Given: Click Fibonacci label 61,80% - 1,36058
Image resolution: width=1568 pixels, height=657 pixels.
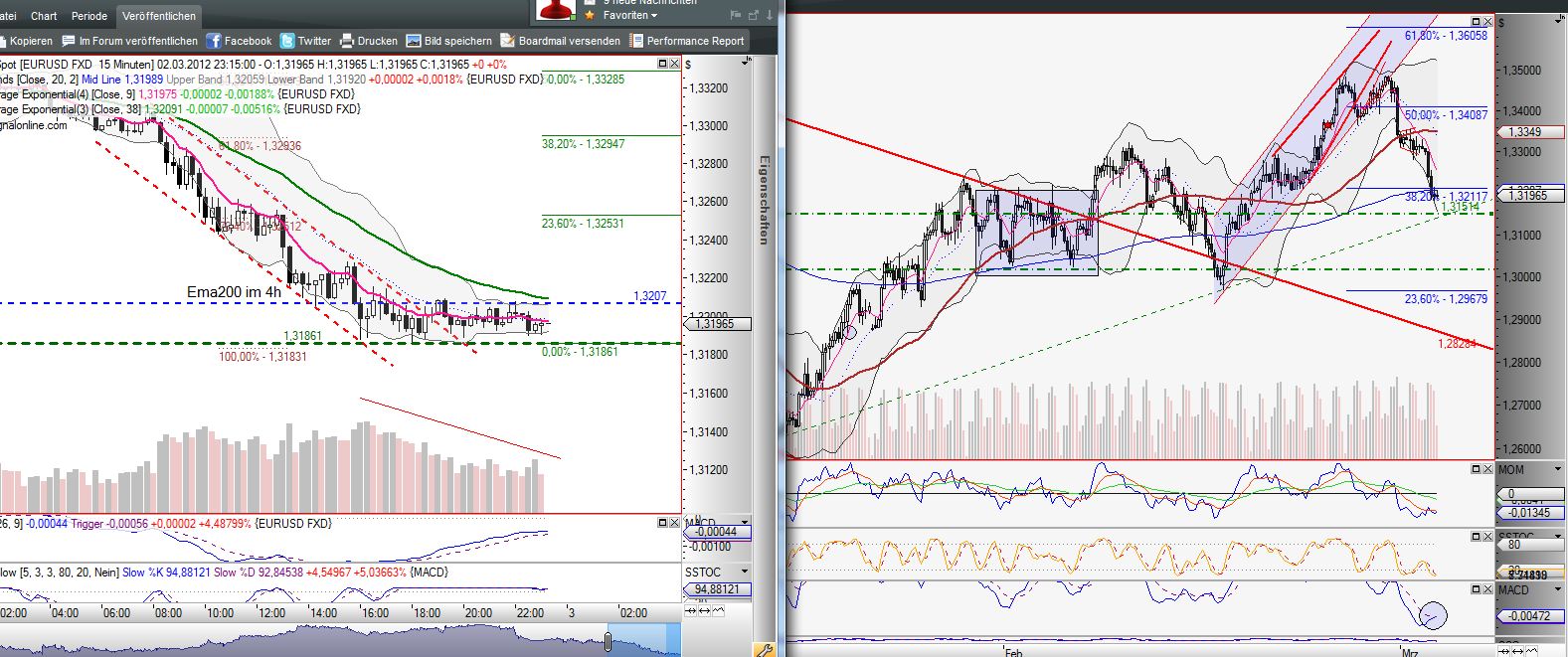Looking at the screenshot, I should pos(1447,36).
